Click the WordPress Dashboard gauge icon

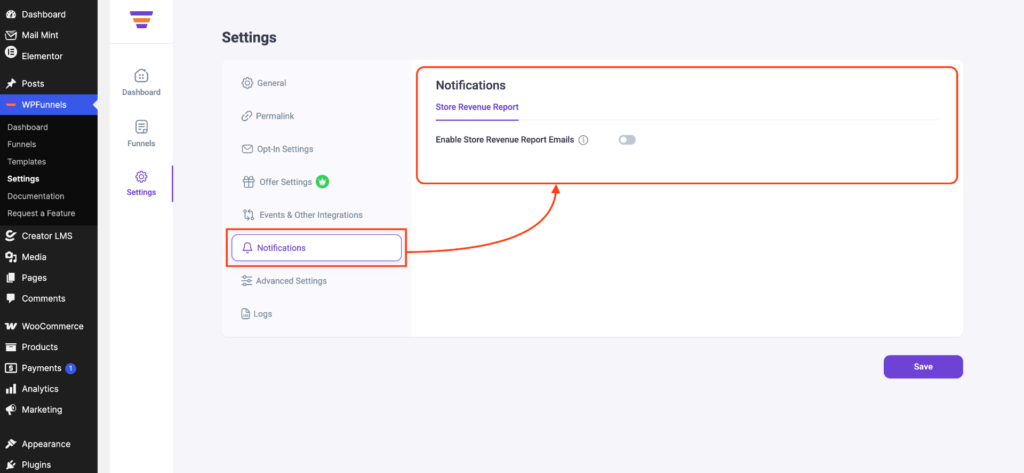click(x=10, y=14)
